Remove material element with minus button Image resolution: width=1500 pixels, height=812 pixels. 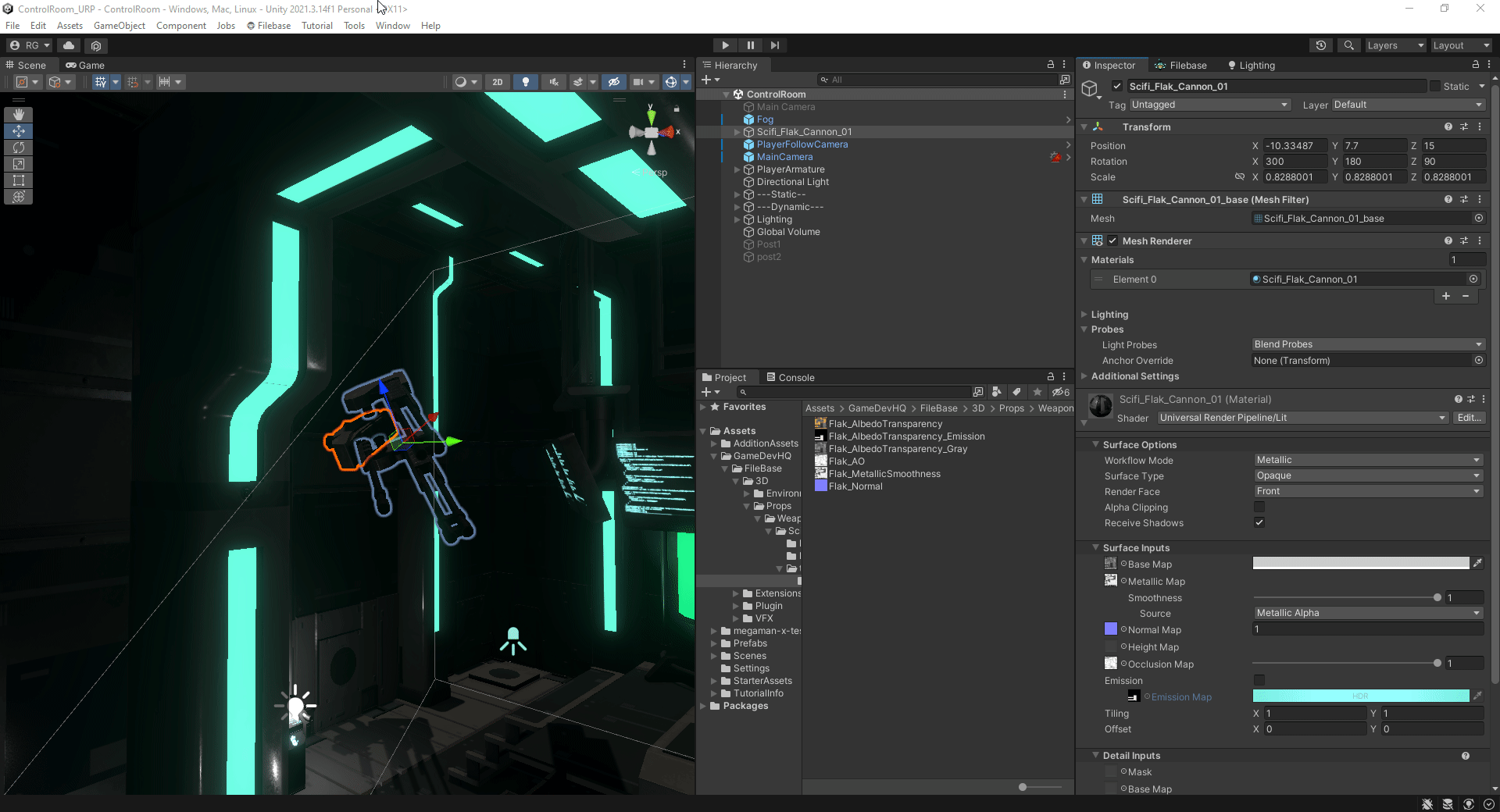pos(1466,296)
